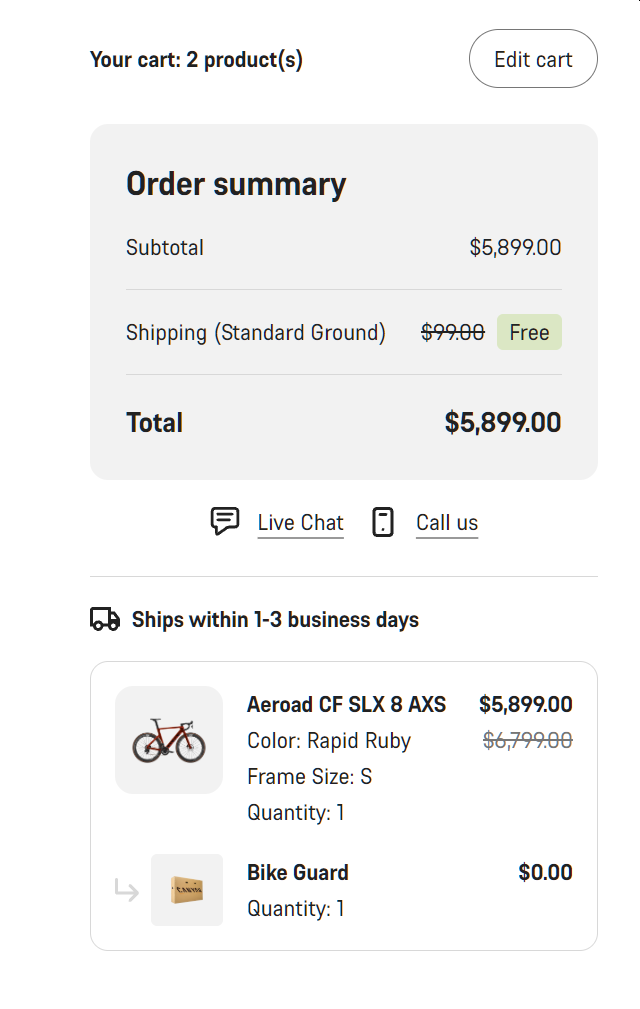Click Your cart: 2 product(s) heading
Viewport: 640px width, 1009px height.
pyautogui.click(x=196, y=60)
